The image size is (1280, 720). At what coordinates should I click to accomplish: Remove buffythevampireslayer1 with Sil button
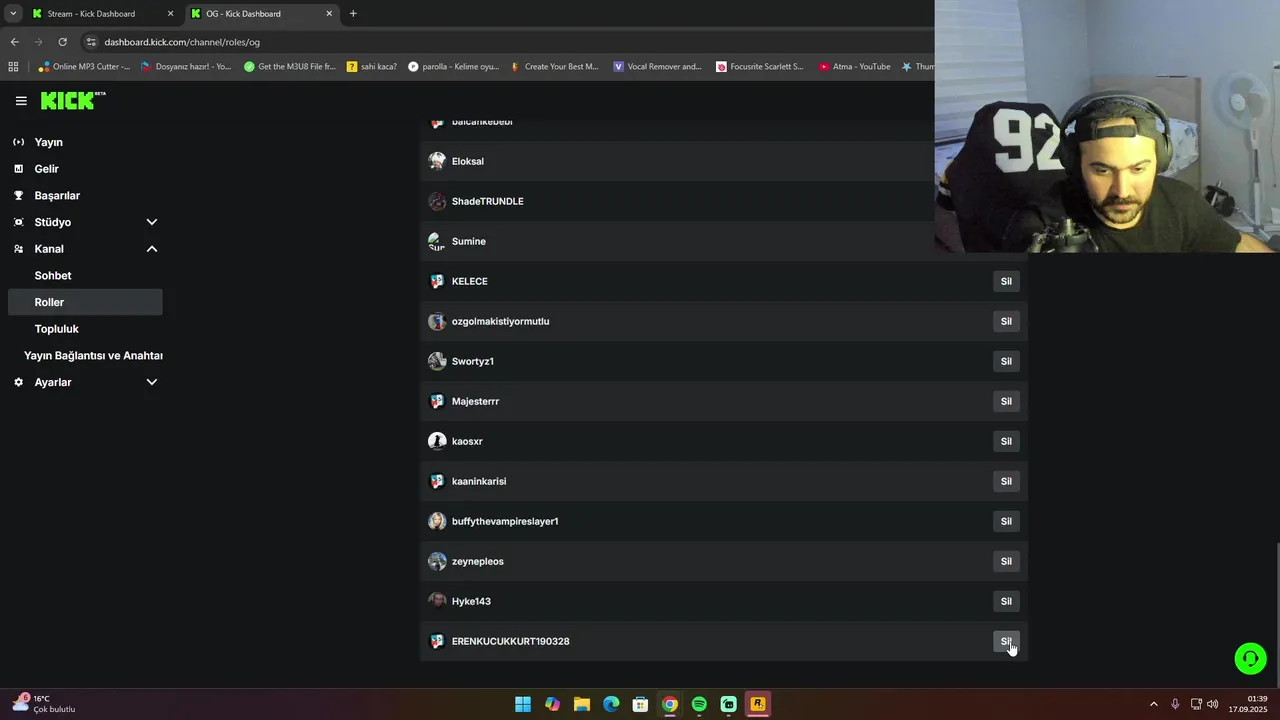[x=1006, y=521]
